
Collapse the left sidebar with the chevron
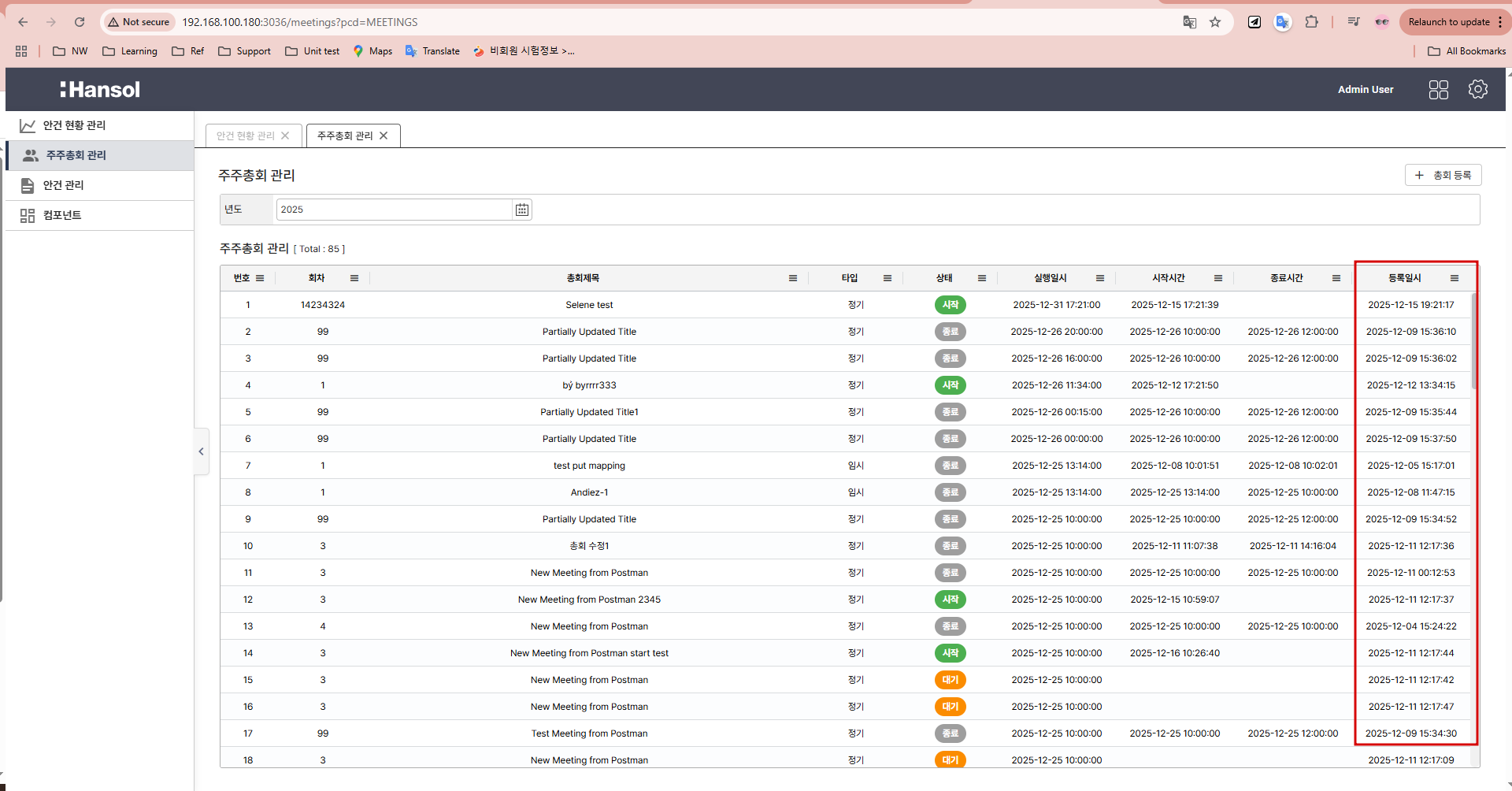[202, 451]
